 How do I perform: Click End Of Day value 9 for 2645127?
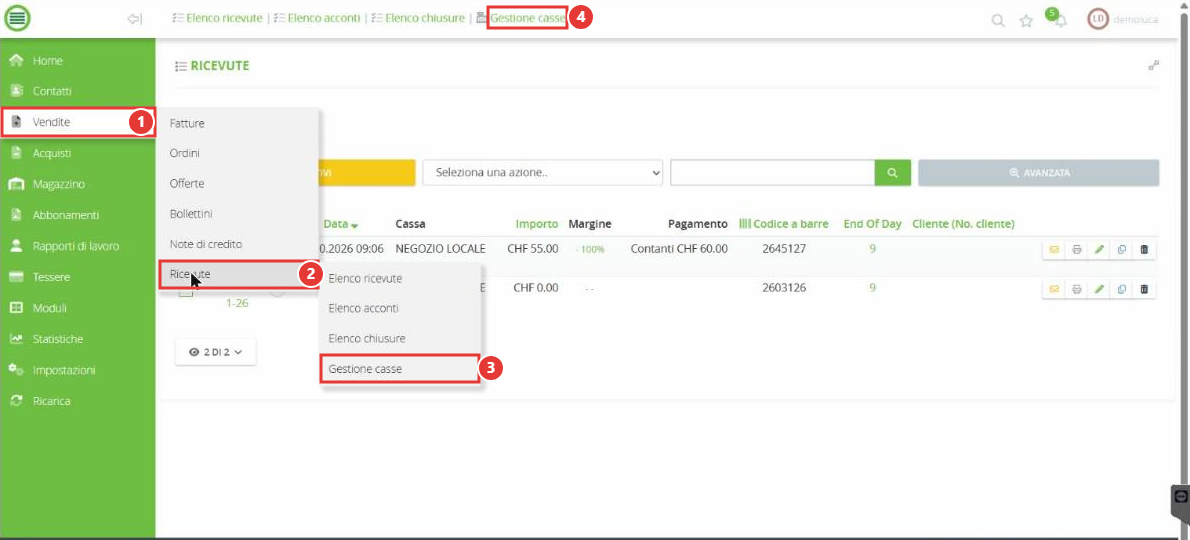pyautogui.click(x=872, y=248)
